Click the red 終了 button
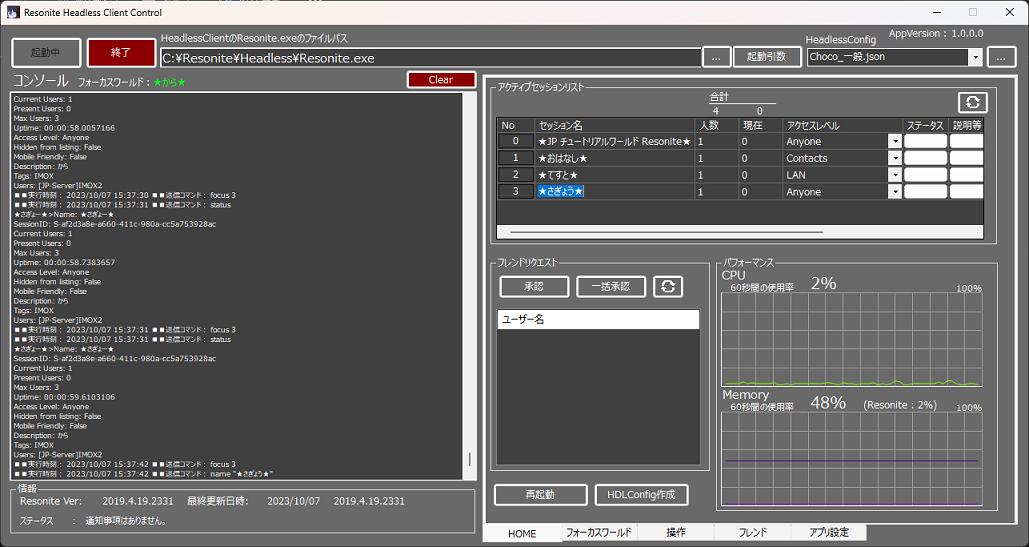 coord(121,53)
